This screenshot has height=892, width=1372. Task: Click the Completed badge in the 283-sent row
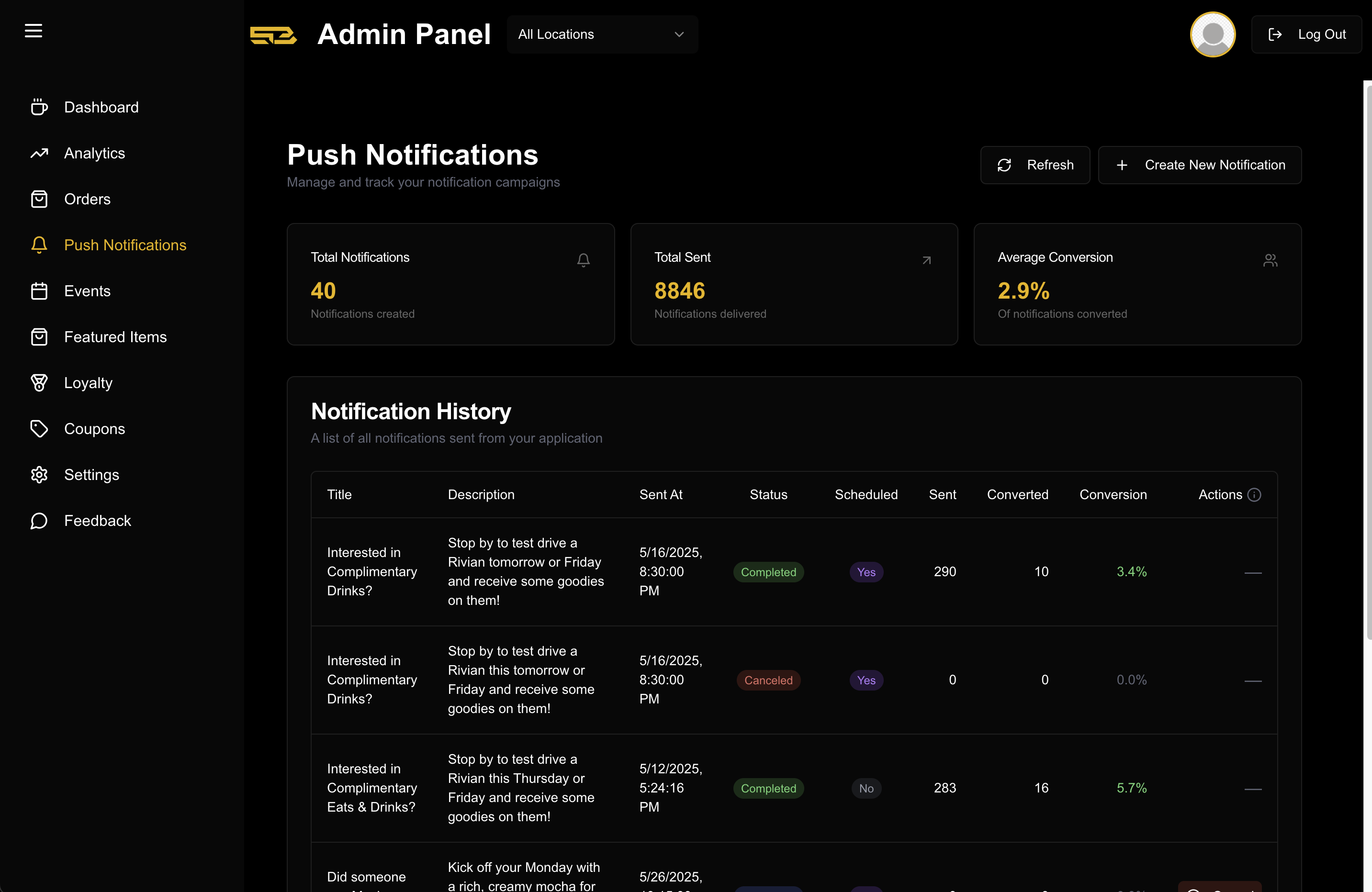click(x=768, y=788)
